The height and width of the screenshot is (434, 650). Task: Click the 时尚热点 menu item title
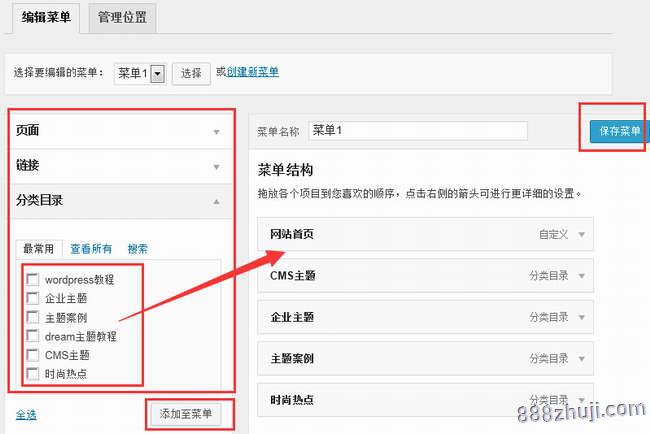(x=292, y=400)
